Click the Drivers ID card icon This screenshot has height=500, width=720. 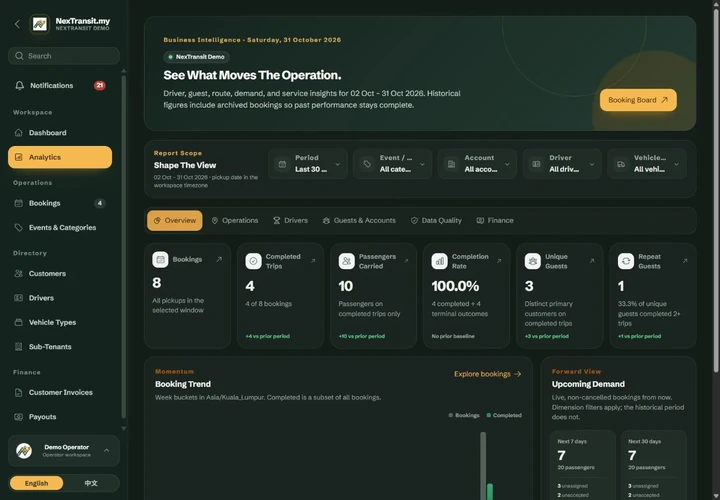pyautogui.click(x=18, y=298)
